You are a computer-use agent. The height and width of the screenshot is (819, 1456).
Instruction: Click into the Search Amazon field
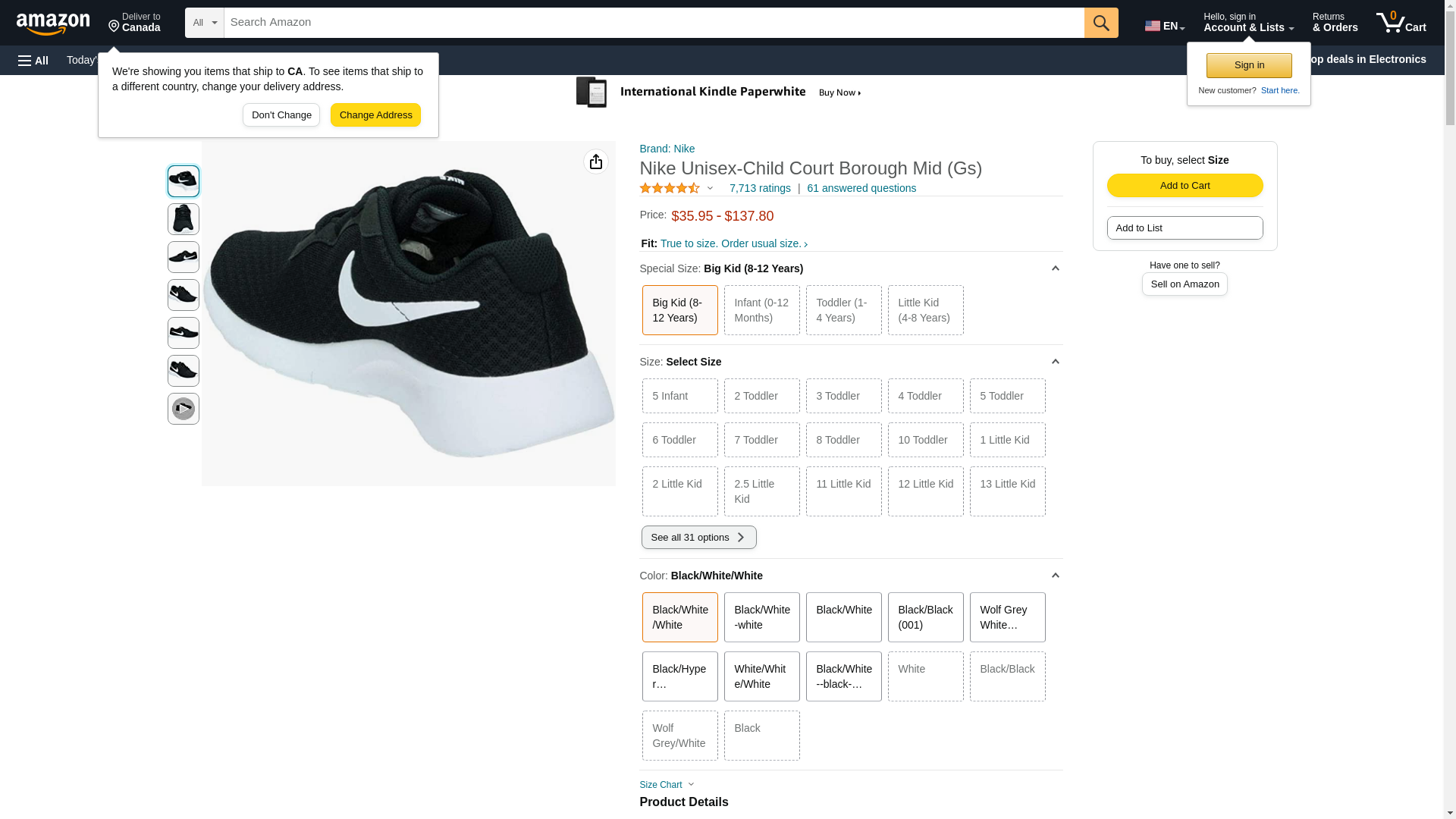point(654,23)
